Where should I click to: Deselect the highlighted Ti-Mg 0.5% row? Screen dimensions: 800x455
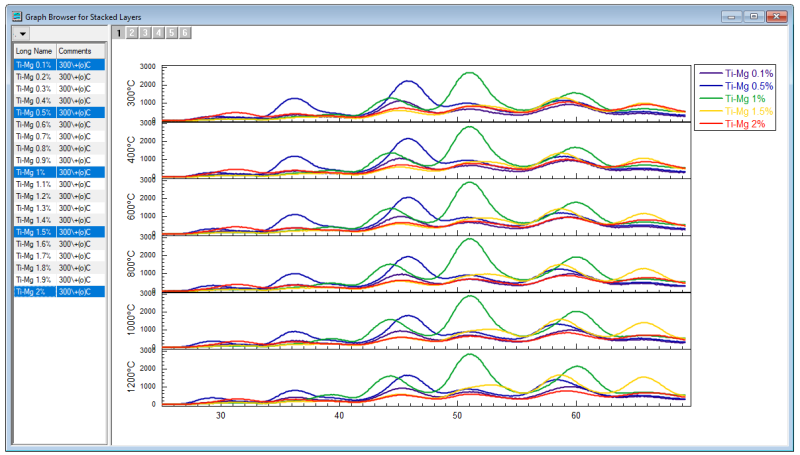coord(34,112)
